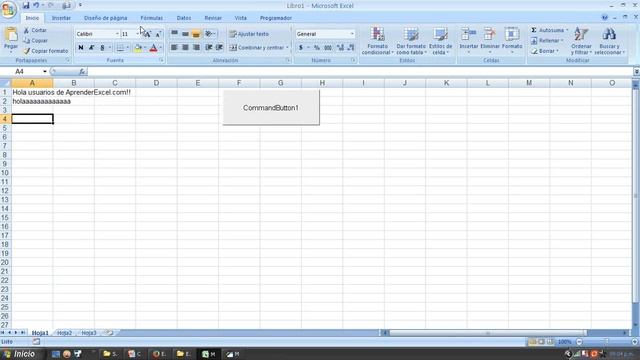Screen dimensions: 640x360
Task: Toggle italic (K) formatting
Action: coord(91,48)
